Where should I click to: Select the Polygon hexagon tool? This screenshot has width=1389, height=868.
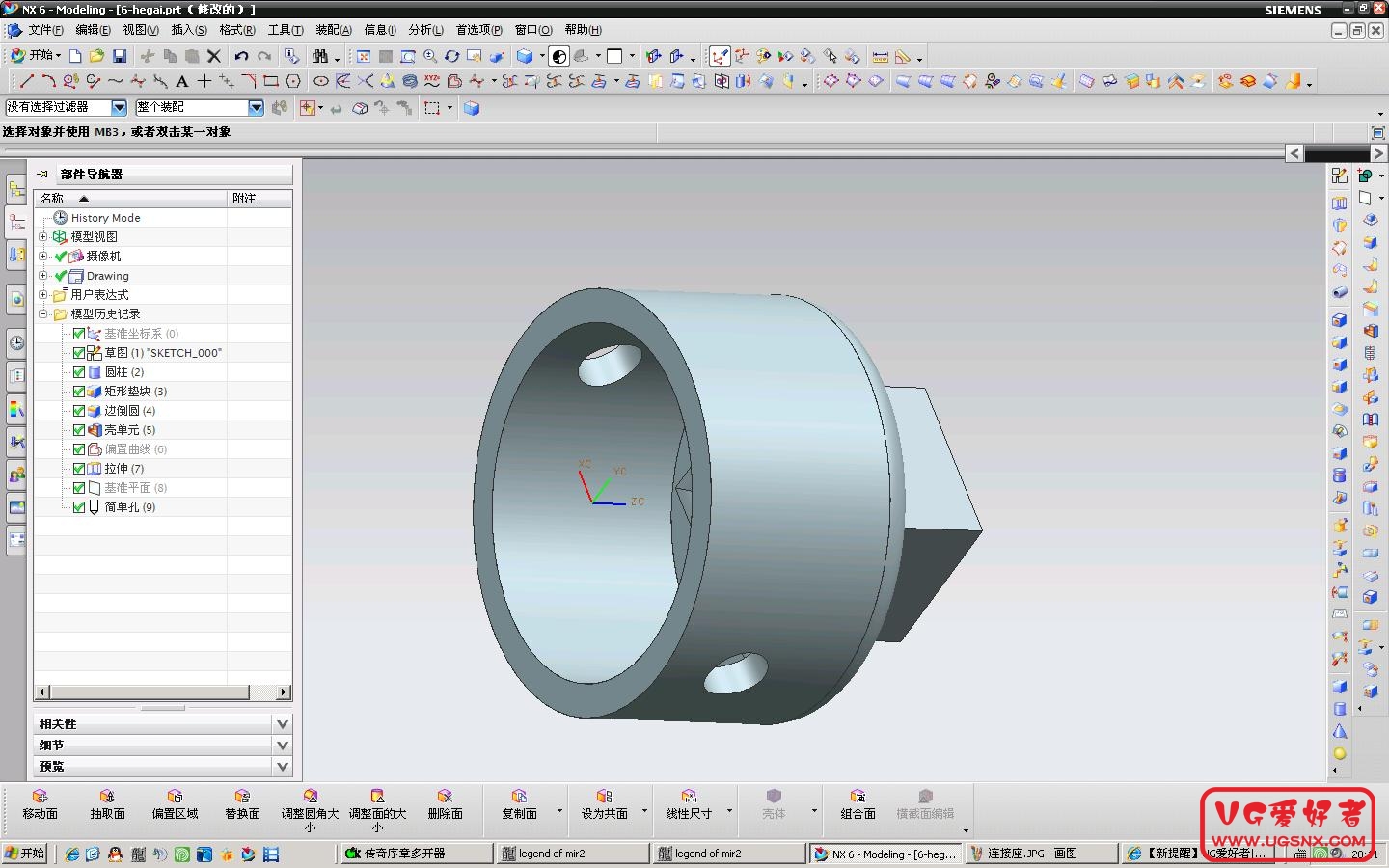(x=293, y=81)
